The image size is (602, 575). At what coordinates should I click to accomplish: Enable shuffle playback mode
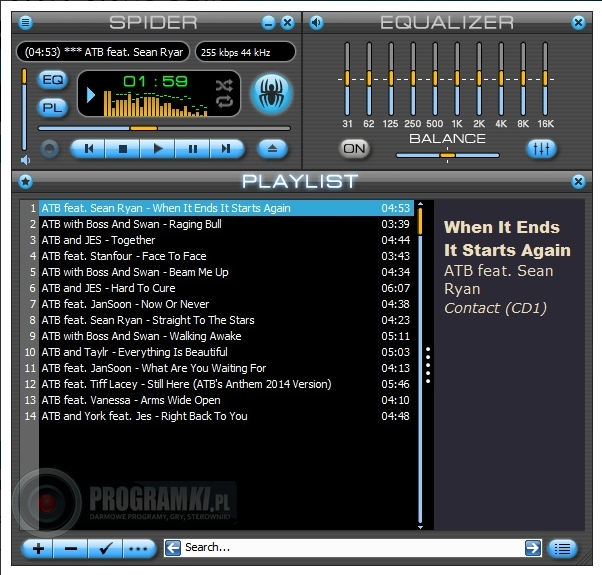224,85
